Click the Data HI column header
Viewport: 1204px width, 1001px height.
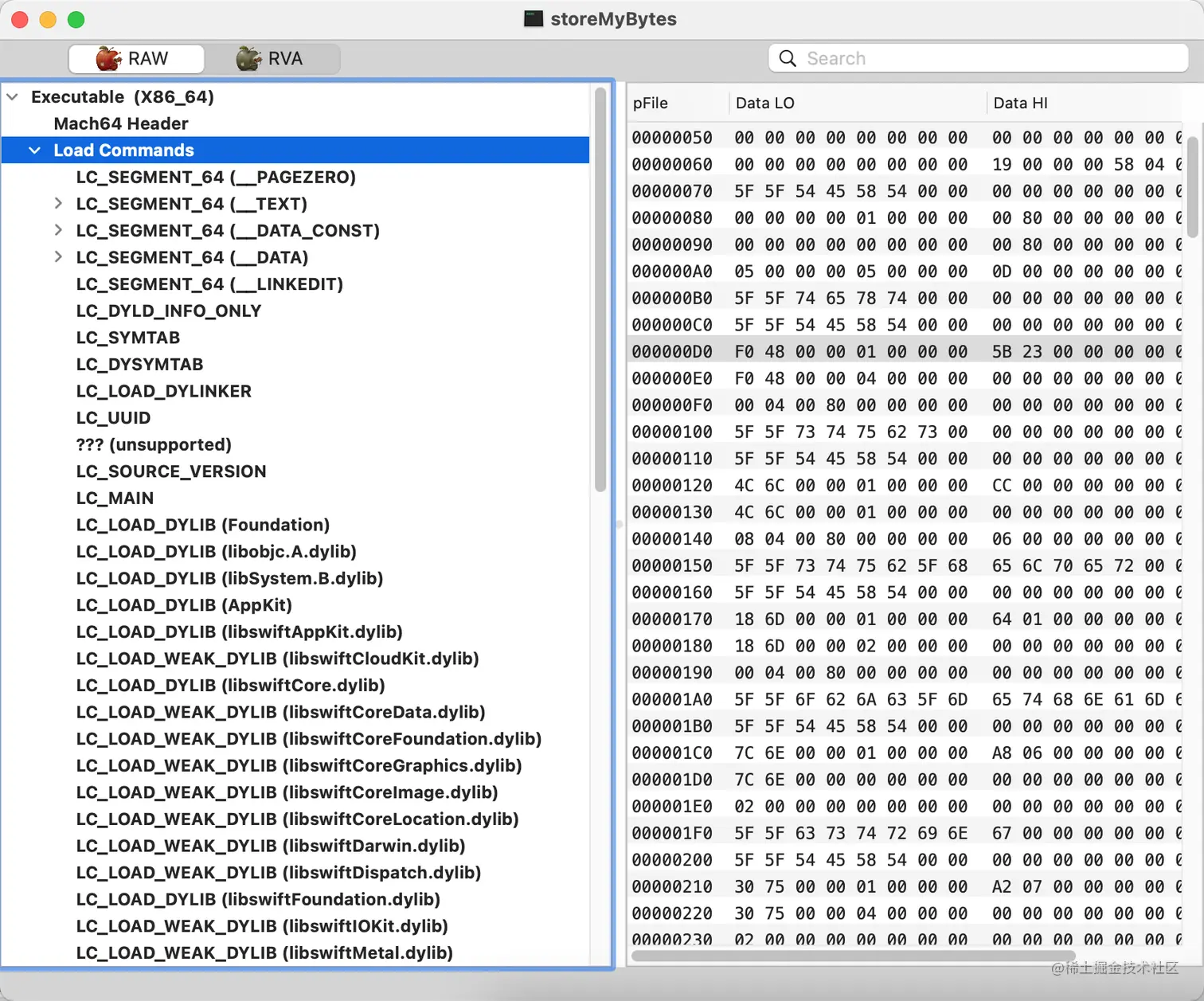(1085, 104)
